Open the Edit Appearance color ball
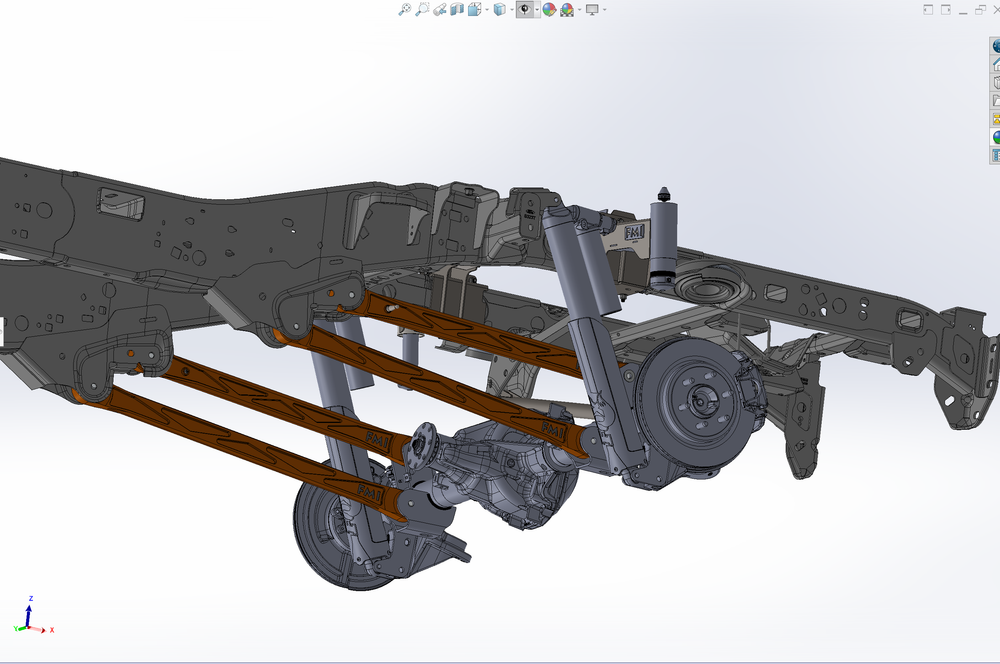The height and width of the screenshot is (664, 1000). (x=547, y=10)
